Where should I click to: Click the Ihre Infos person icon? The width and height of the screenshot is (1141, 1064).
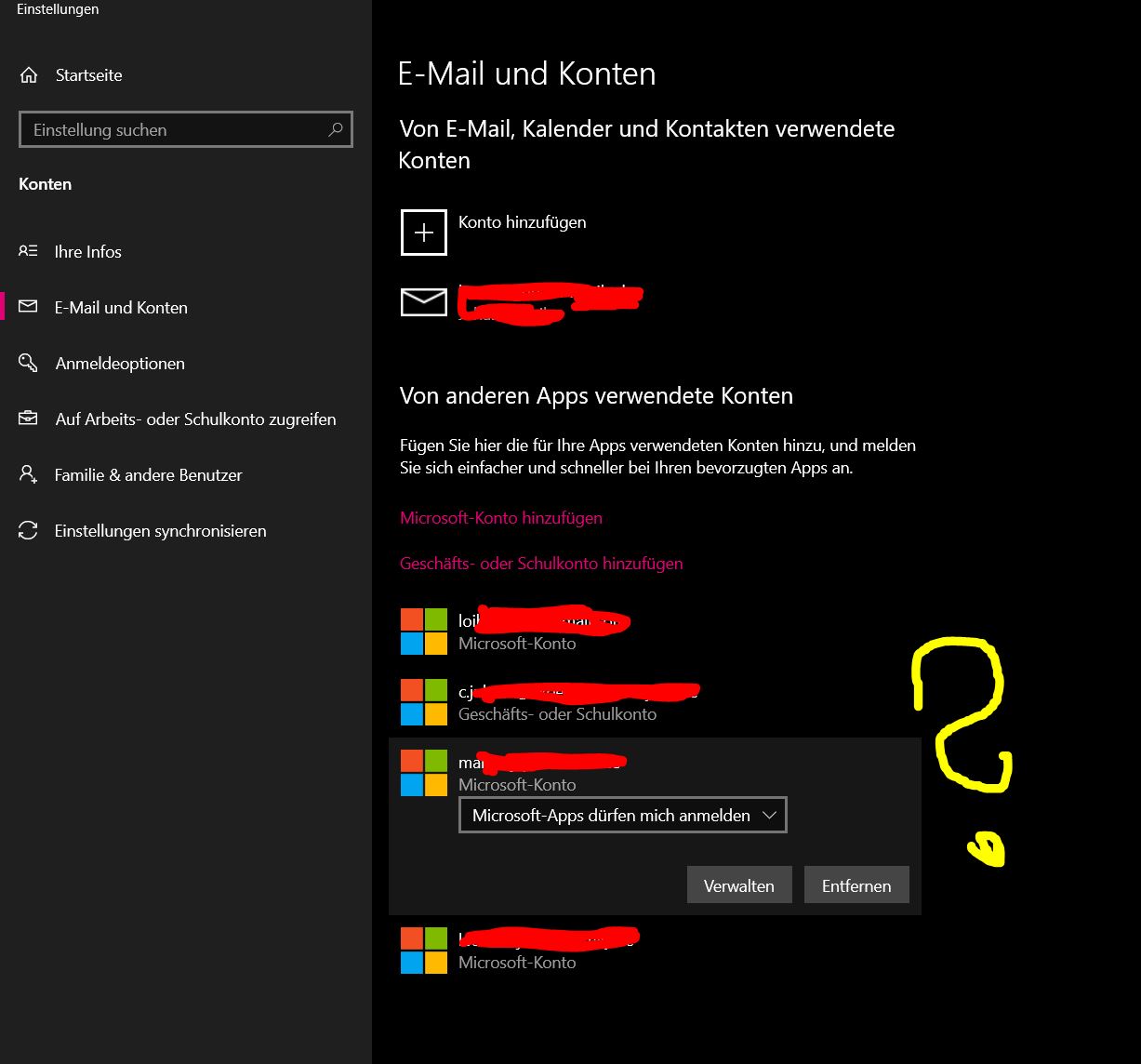(x=29, y=251)
